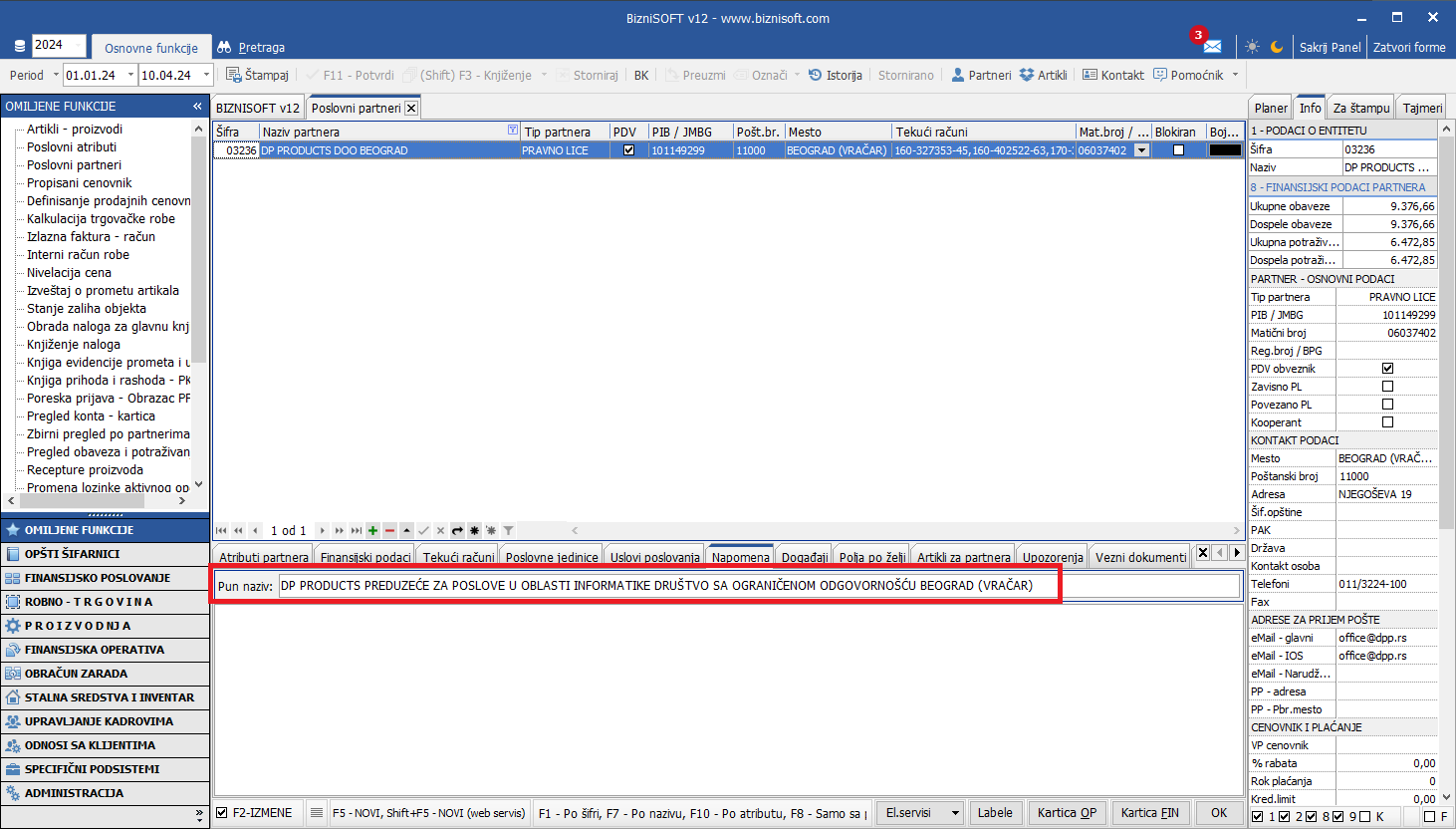Switch to the Tekući računi tab
Viewport: 1456px width, 829px height.
457,557
